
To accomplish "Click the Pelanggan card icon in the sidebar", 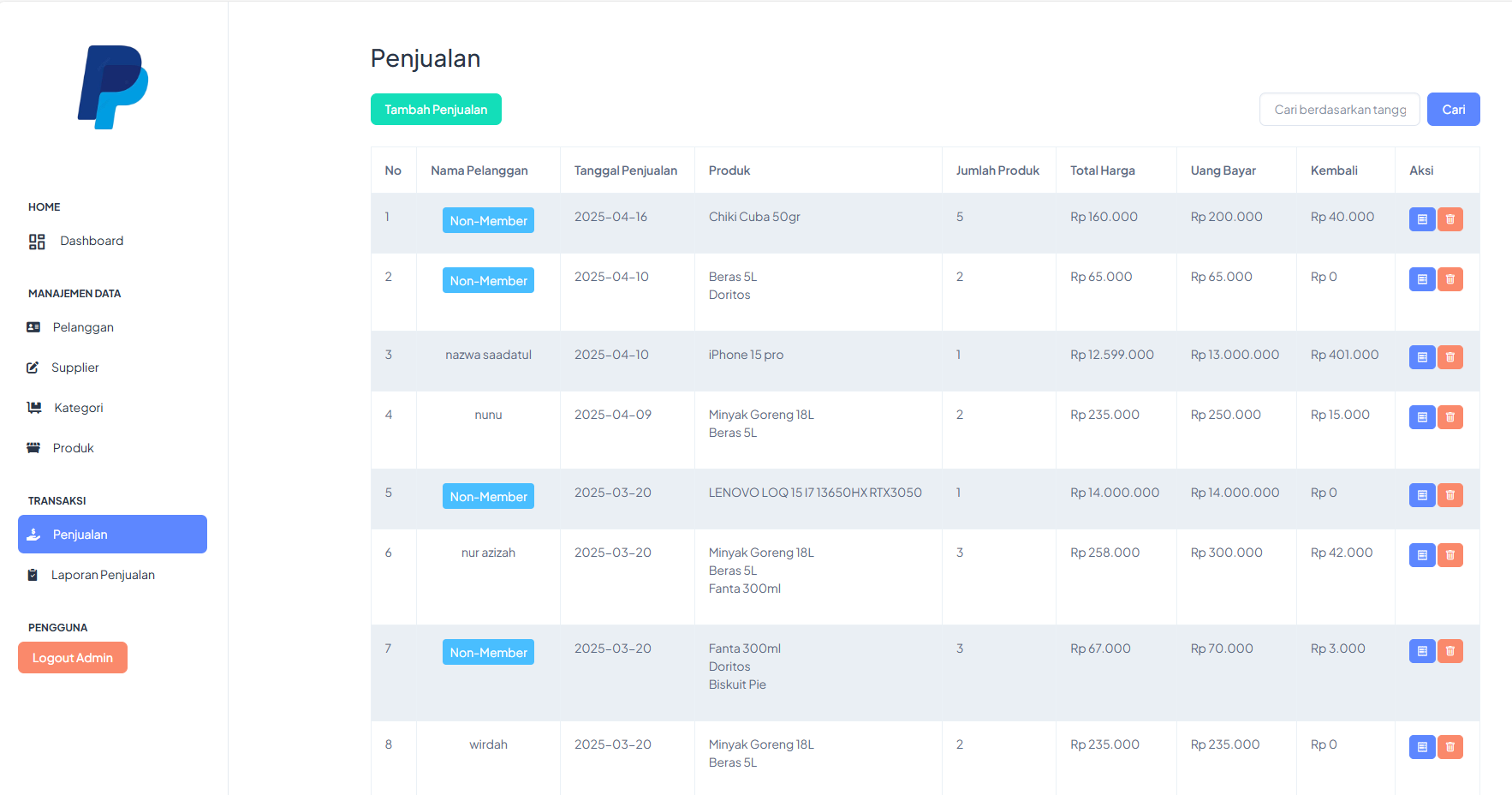I will [x=33, y=327].
